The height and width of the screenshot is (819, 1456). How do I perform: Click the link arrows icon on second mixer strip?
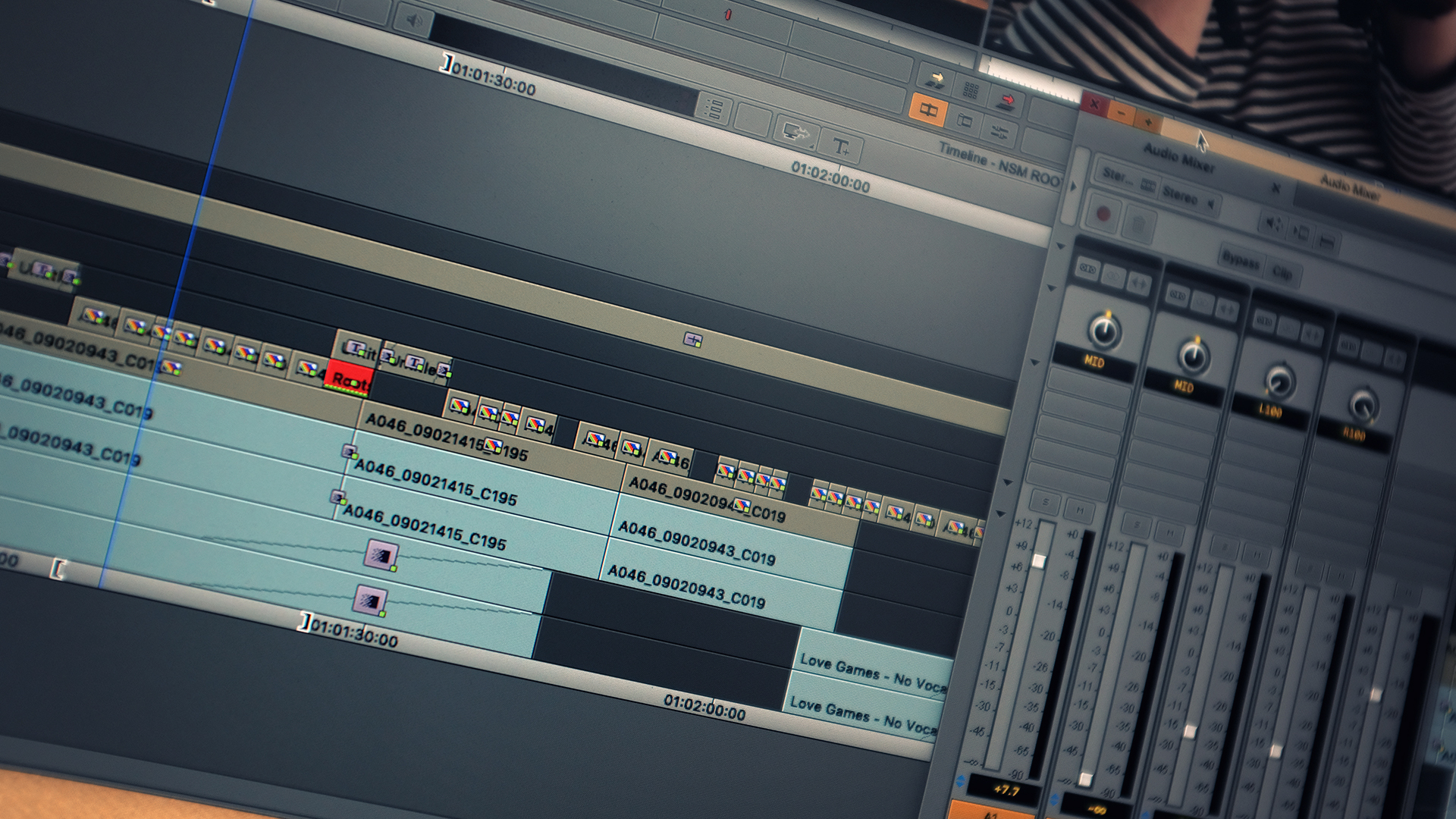(x=1226, y=309)
